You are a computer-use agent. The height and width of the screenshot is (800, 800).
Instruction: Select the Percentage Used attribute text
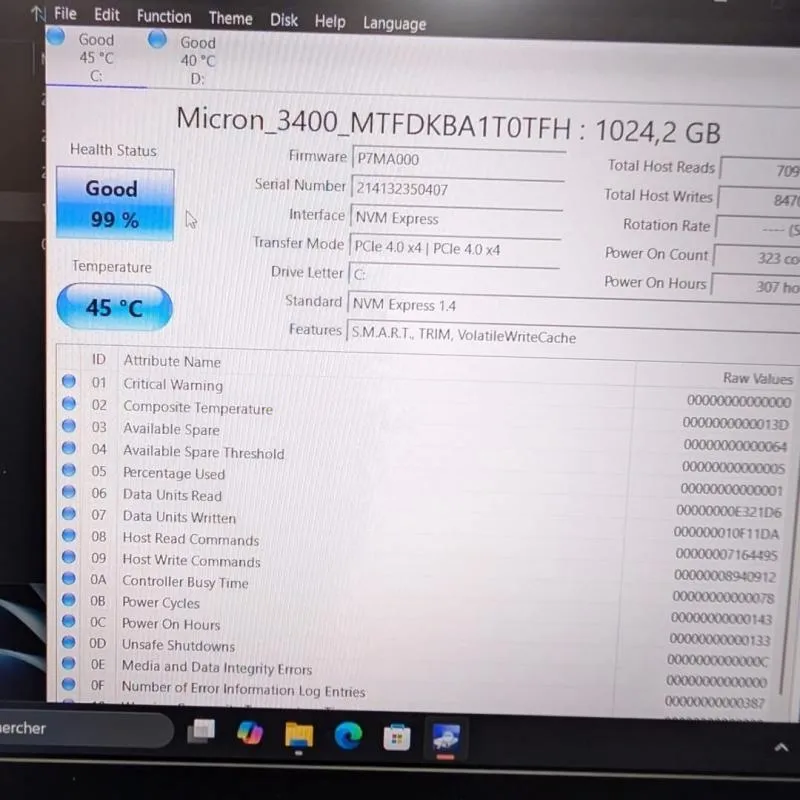click(174, 473)
